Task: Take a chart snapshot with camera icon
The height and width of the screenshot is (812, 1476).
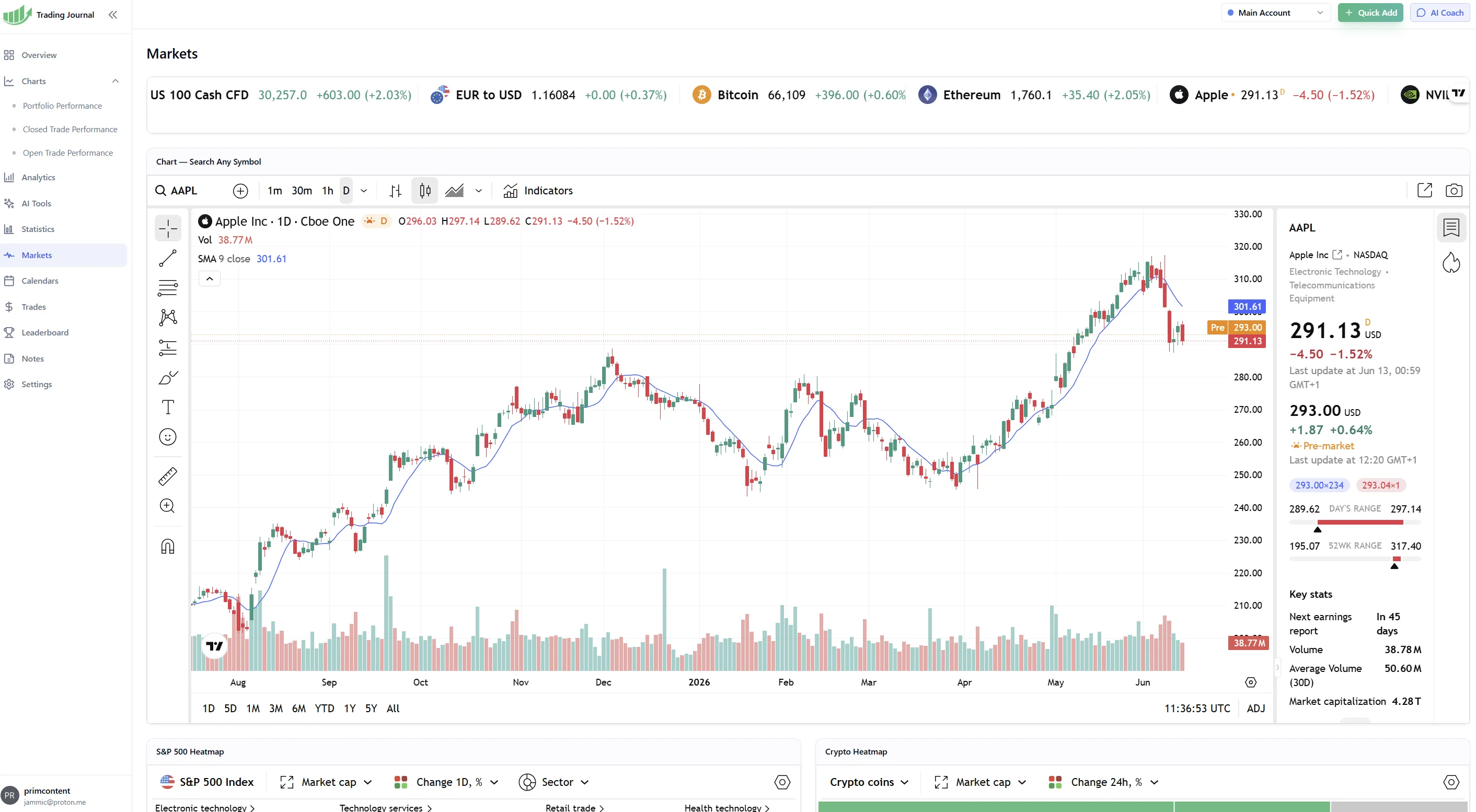Action: (x=1453, y=191)
